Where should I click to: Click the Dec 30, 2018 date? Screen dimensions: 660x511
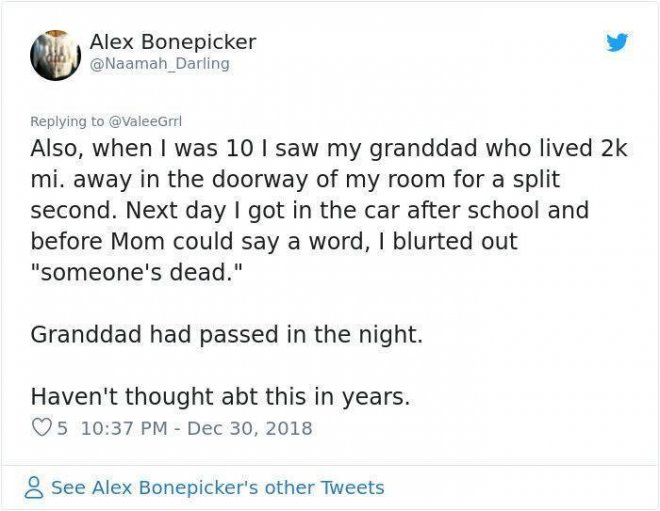point(249,428)
